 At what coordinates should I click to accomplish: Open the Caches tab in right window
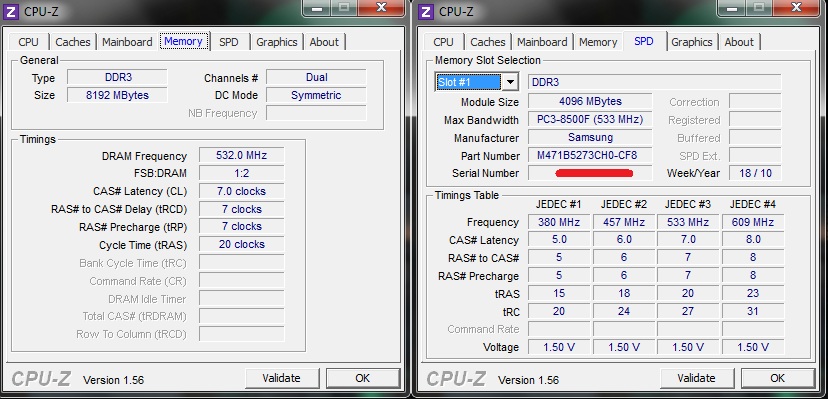[488, 42]
